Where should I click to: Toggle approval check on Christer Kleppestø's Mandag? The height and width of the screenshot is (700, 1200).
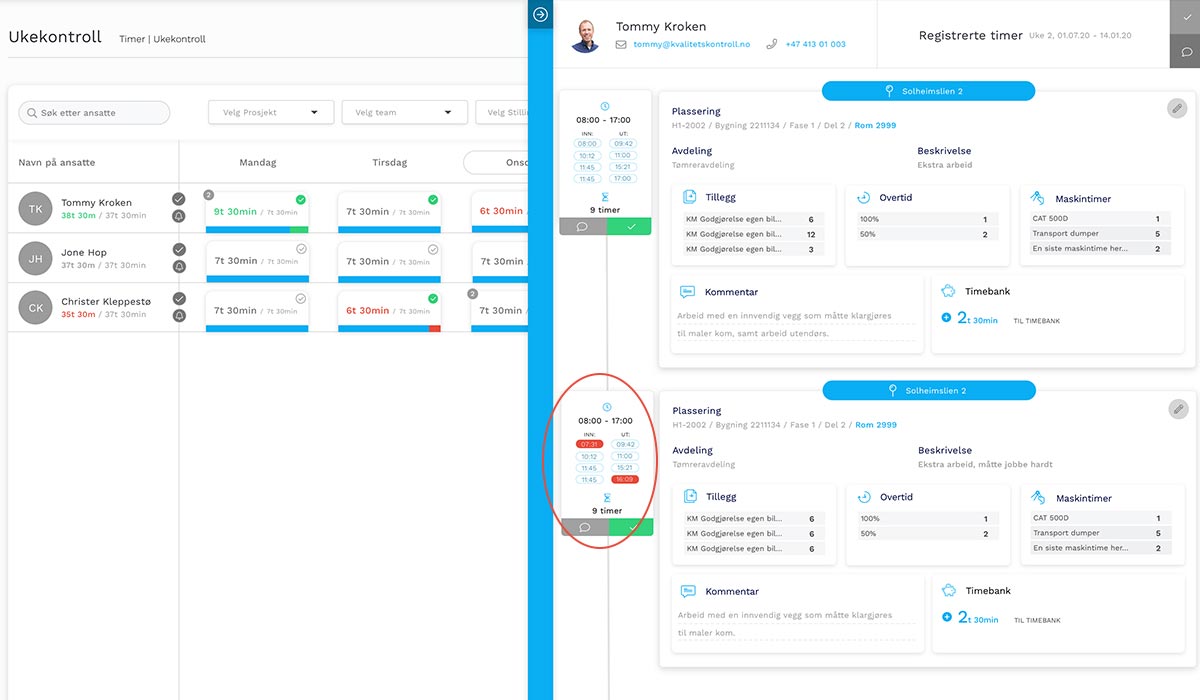[x=300, y=299]
